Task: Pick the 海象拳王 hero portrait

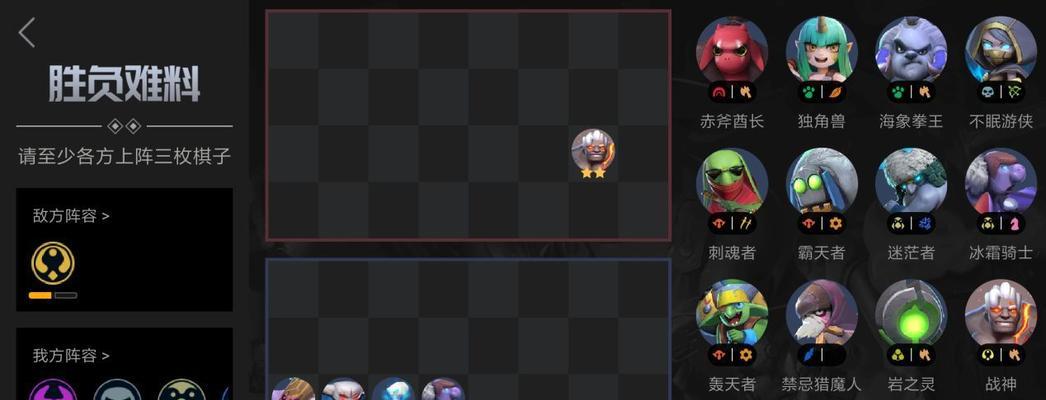Action: 911,52
